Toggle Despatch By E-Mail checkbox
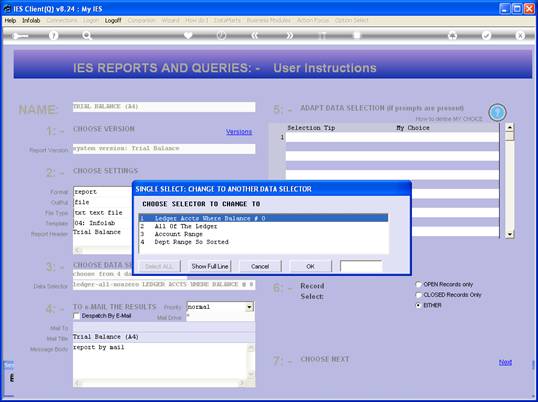 77,316
